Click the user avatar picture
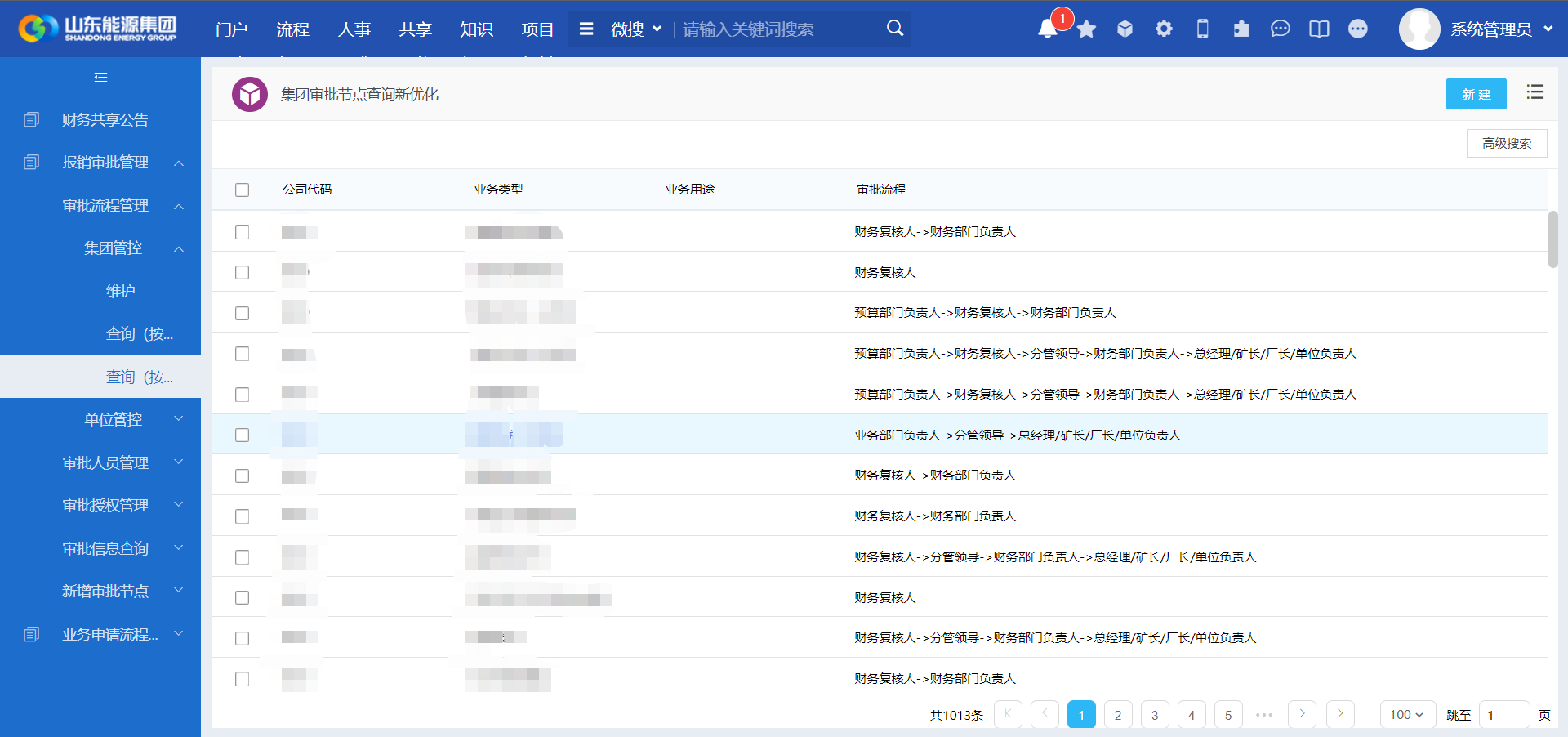The width and height of the screenshot is (1568, 737). (1419, 29)
